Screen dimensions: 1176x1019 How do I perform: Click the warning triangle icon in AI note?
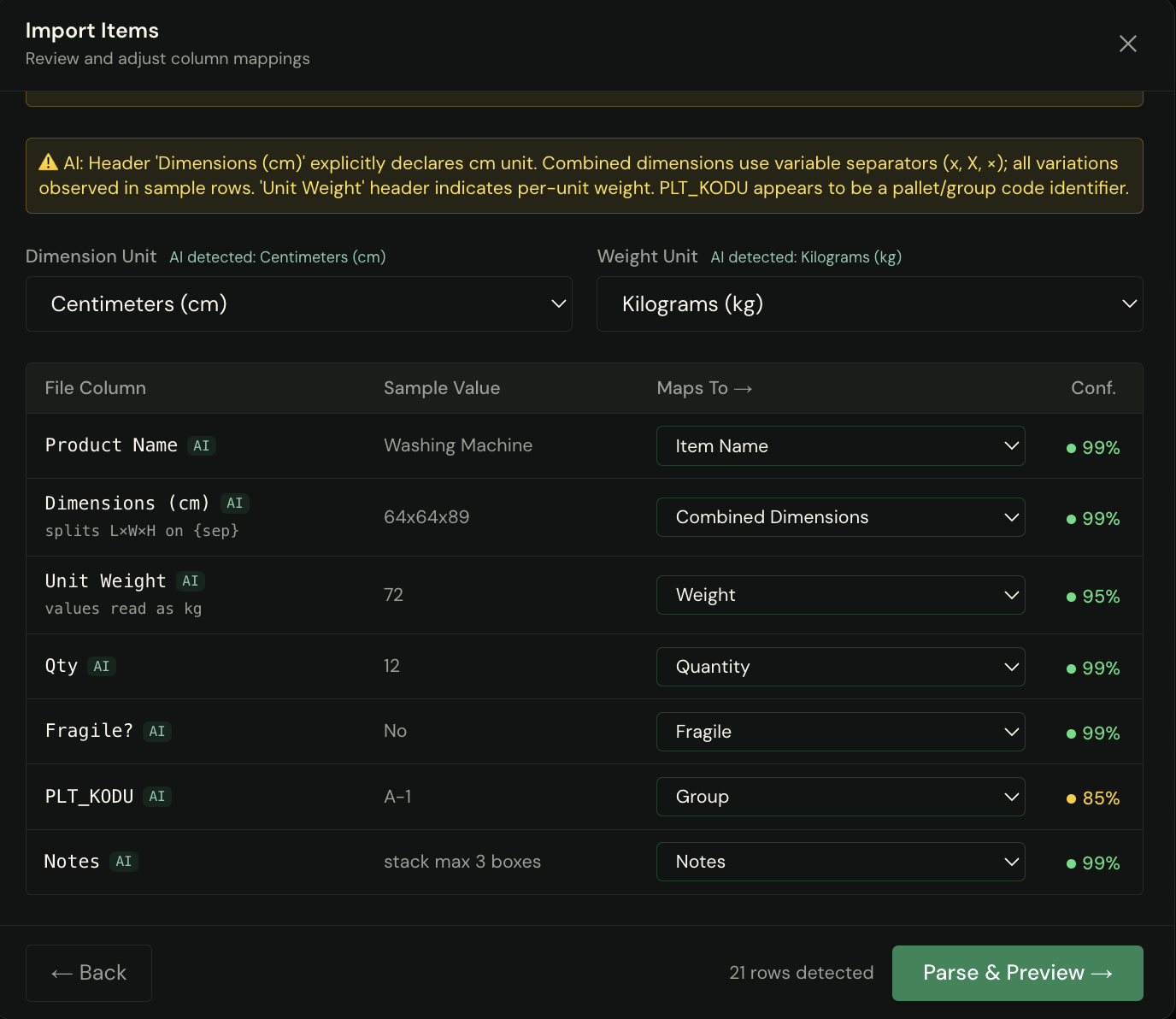(48, 162)
